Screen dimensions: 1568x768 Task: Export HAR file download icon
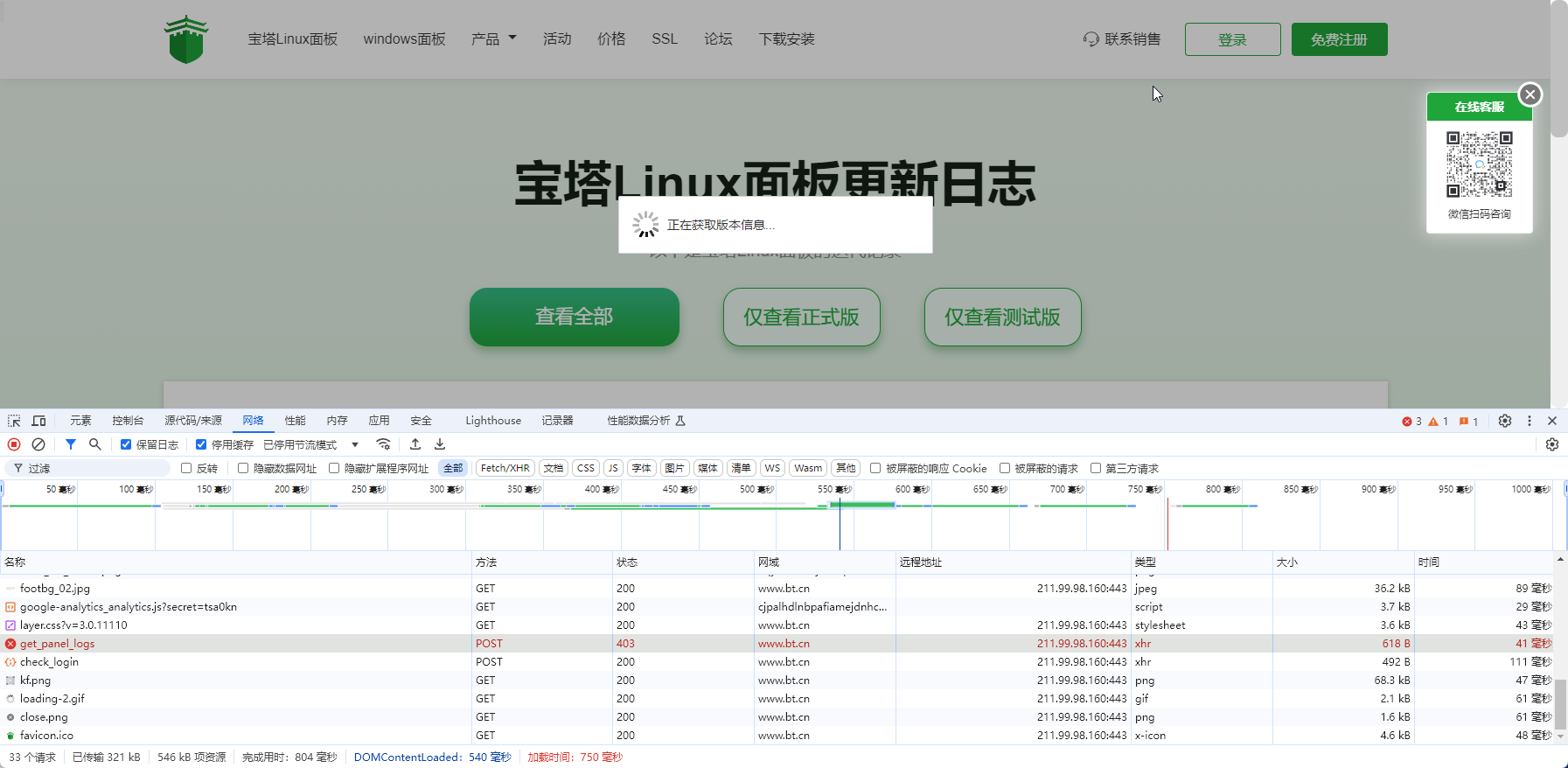tap(440, 444)
